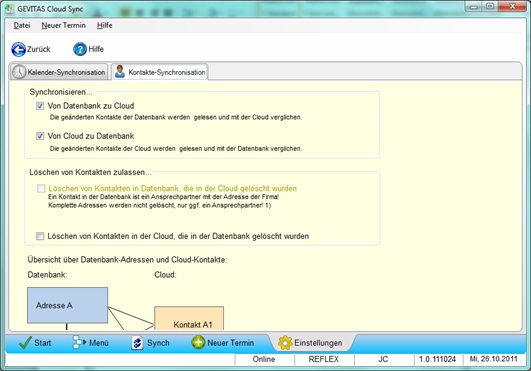This screenshot has height=371, width=531.
Task: Click the REFLEX status bar entry
Action: pyautogui.click(x=324, y=359)
